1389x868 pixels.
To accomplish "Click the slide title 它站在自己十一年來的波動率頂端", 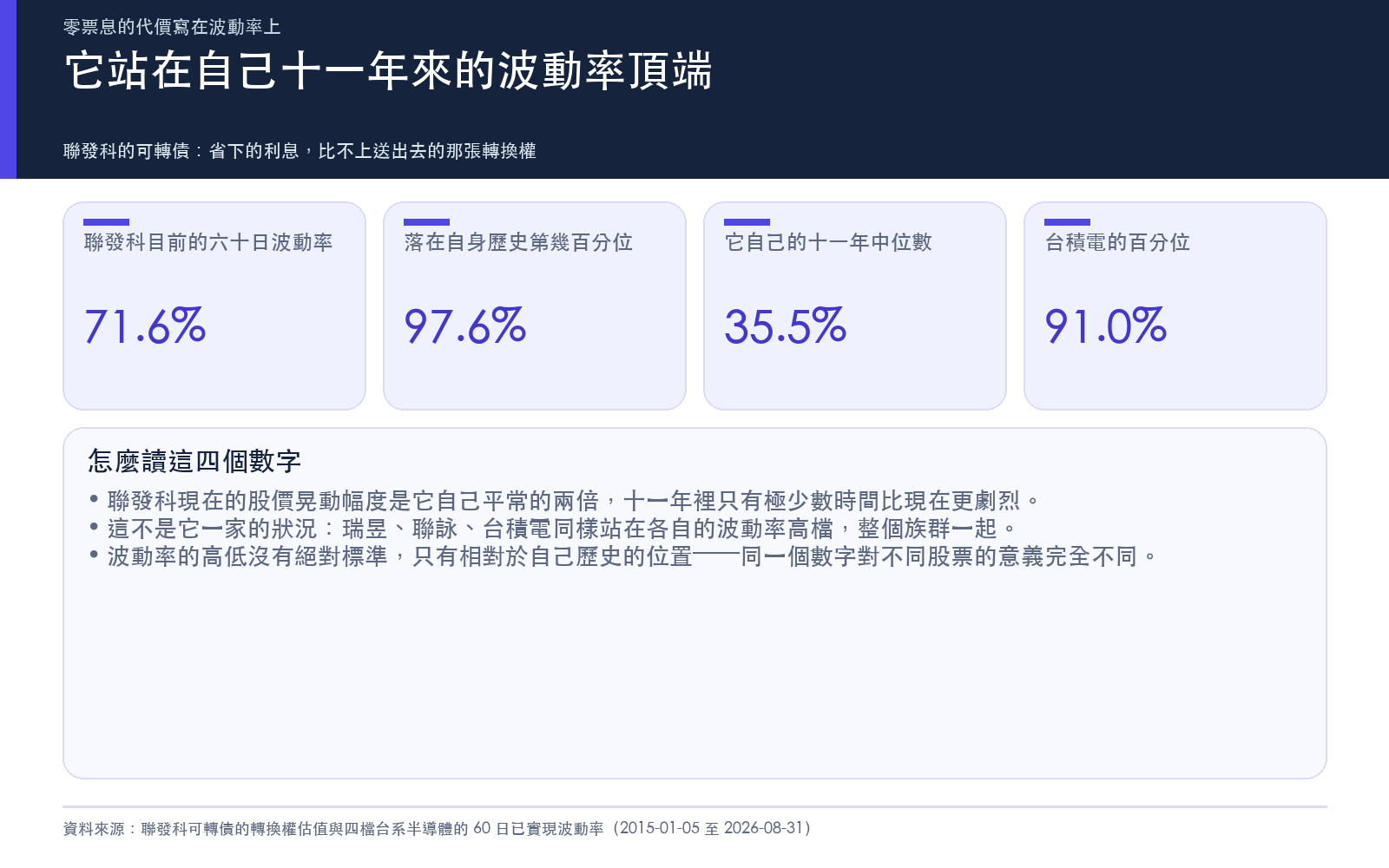I will (x=388, y=70).
